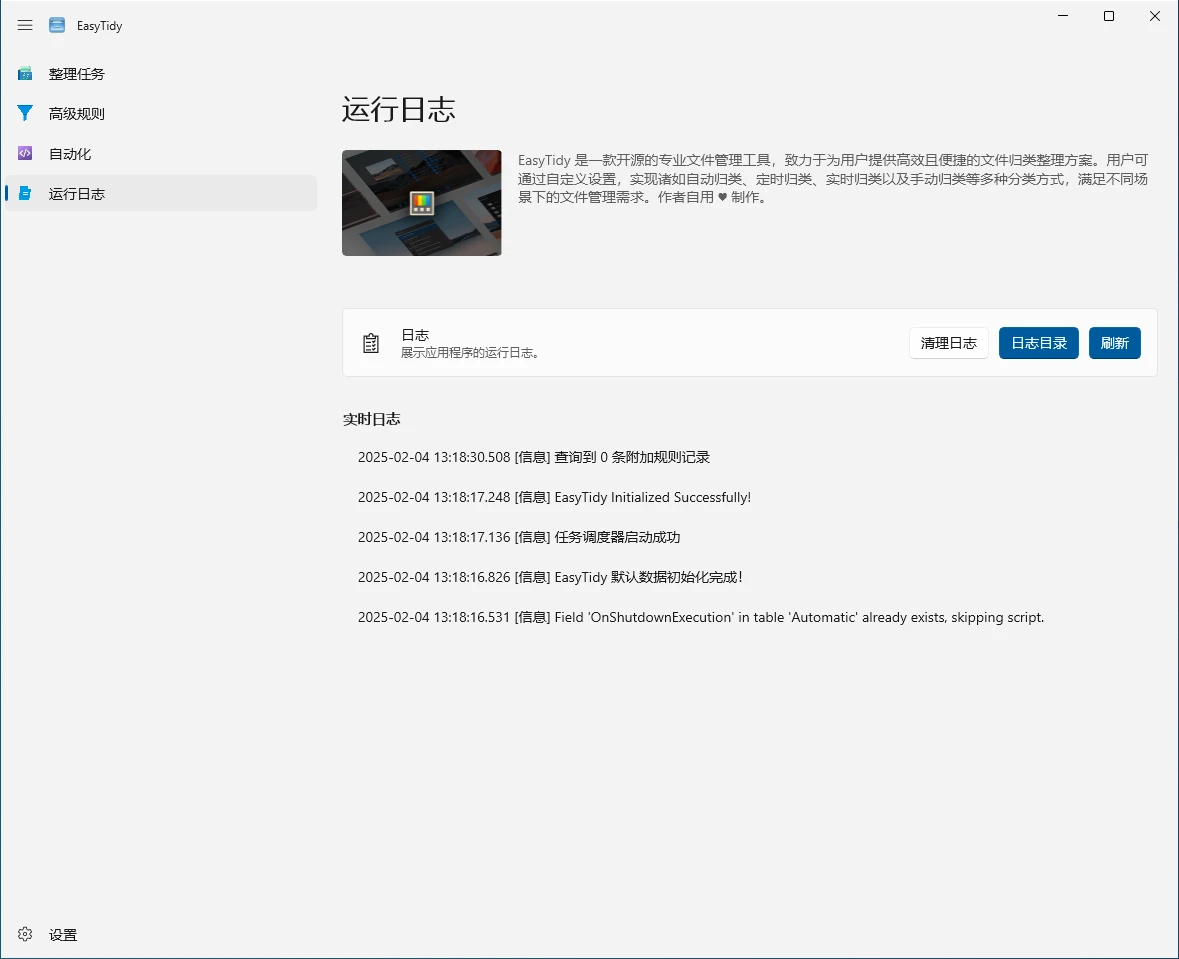Select the 'EasyTidy Initialized Successfully!' log line

click(x=553, y=497)
